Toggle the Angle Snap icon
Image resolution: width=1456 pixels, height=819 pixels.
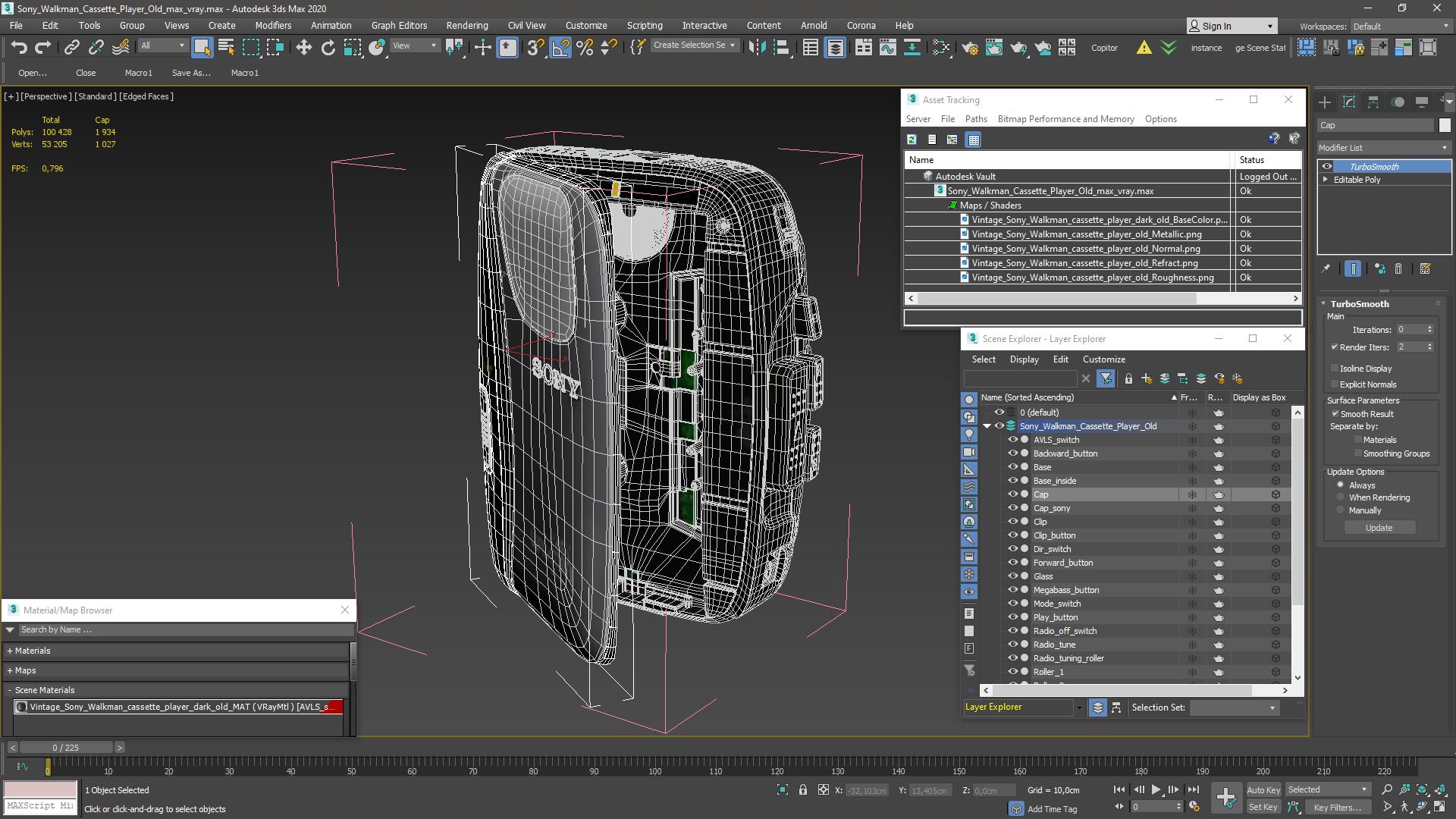point(560,47)
